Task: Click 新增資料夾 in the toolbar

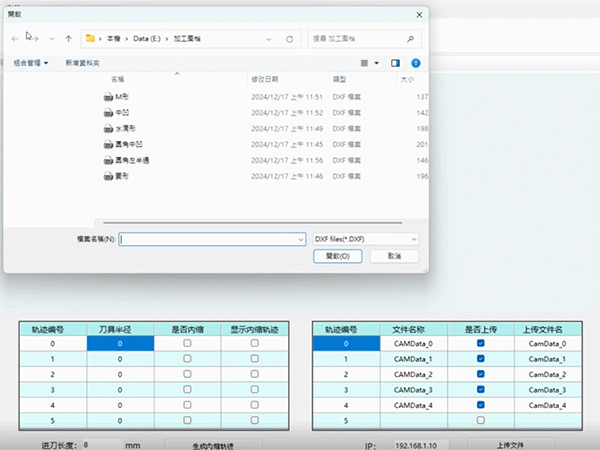Action: 84,62
